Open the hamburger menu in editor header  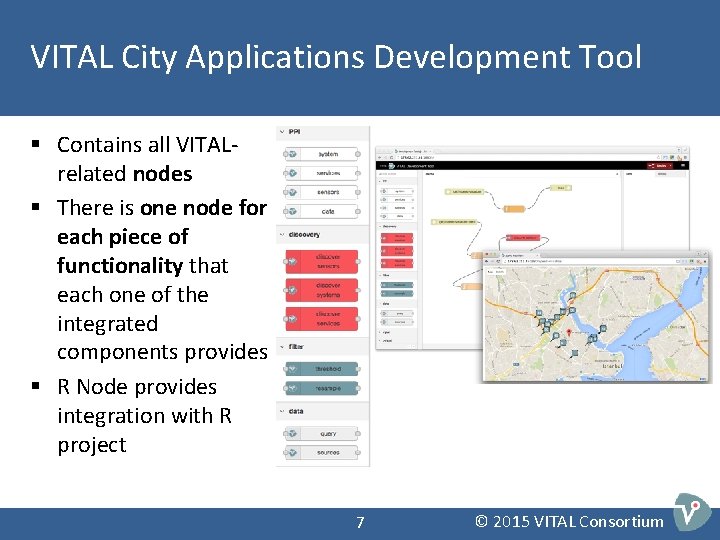tap(683, 165)
